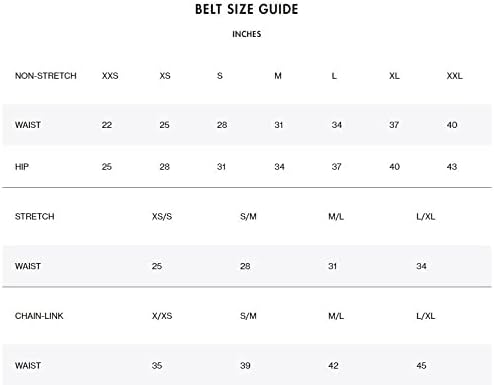The width and height of the screenshot is (494, 385).
Task: Click chain-link waist value 39
Action: tap(245, 366)
